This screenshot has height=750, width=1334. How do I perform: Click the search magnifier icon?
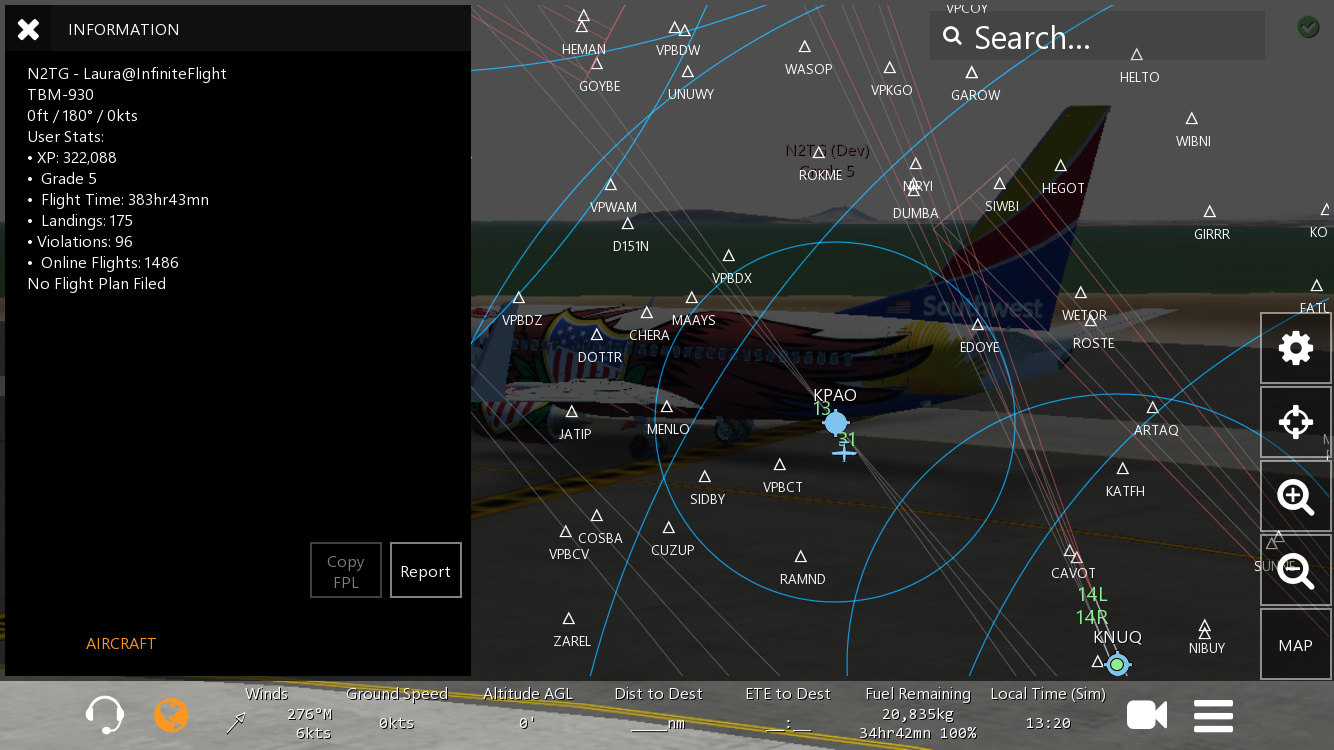click(x=952, y=37)
